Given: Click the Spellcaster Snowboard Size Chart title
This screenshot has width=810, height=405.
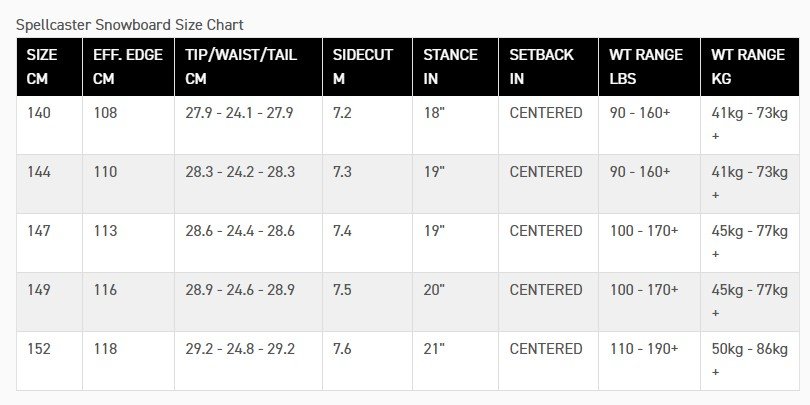Looking at the screenshot, I should pos(130,25).
